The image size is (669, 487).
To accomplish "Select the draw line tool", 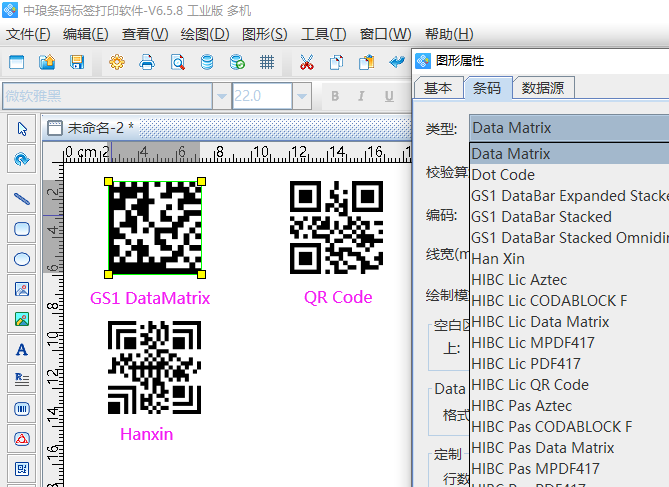I will click(x=22, y=198).
